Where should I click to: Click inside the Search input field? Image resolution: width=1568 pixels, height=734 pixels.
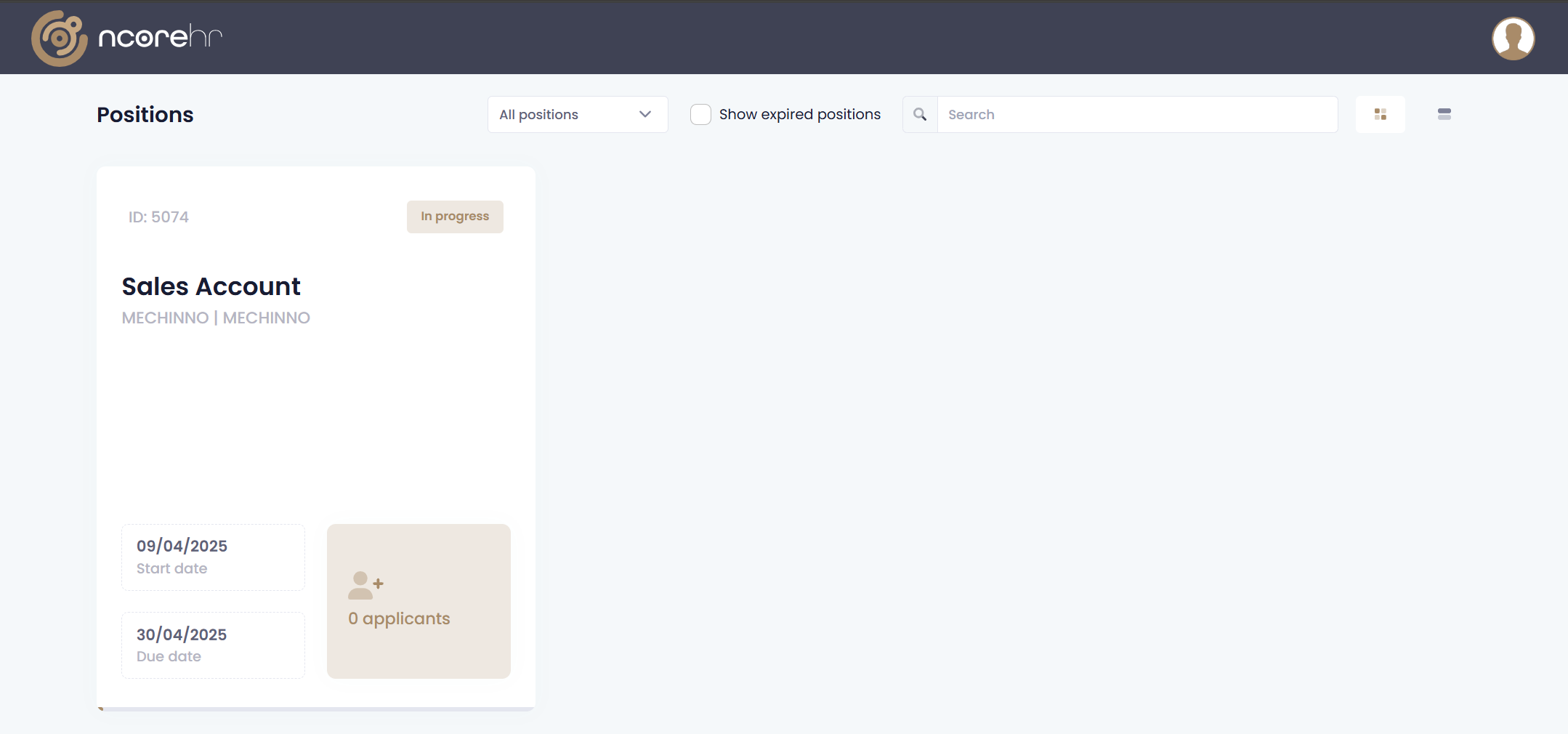pos(1137,114)
